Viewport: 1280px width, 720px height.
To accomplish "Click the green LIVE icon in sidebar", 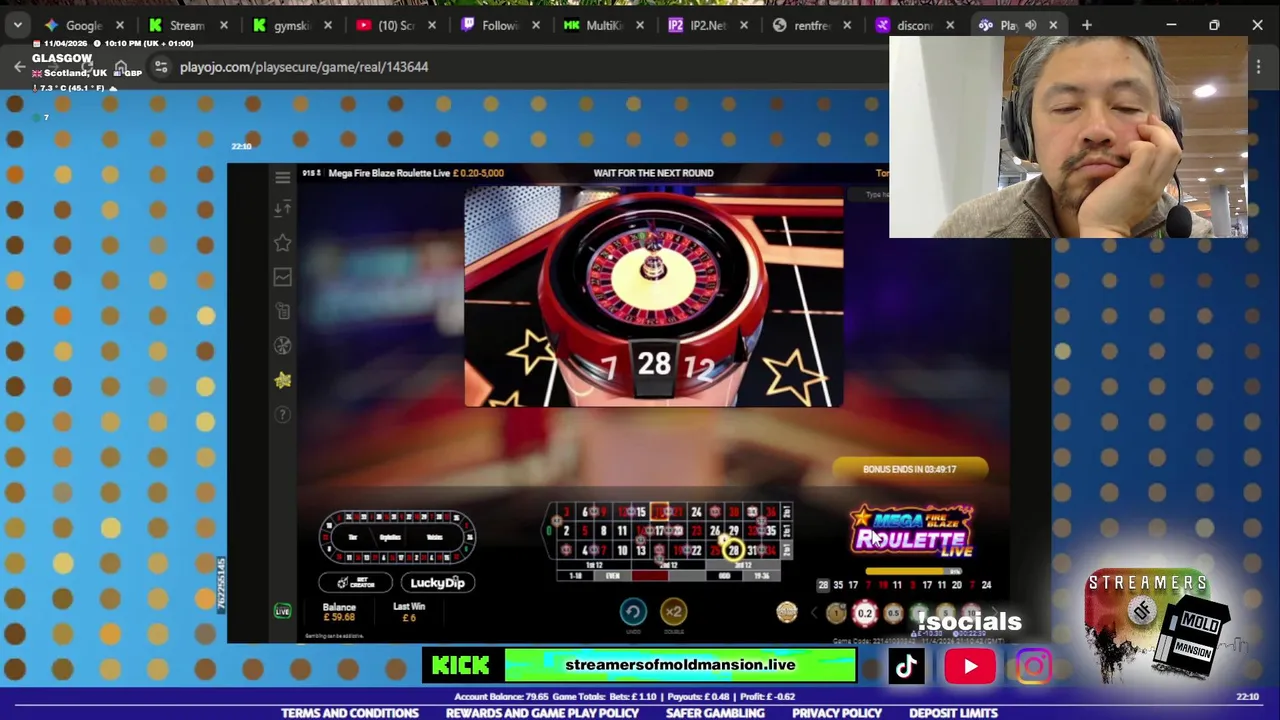I will [282, 611].
